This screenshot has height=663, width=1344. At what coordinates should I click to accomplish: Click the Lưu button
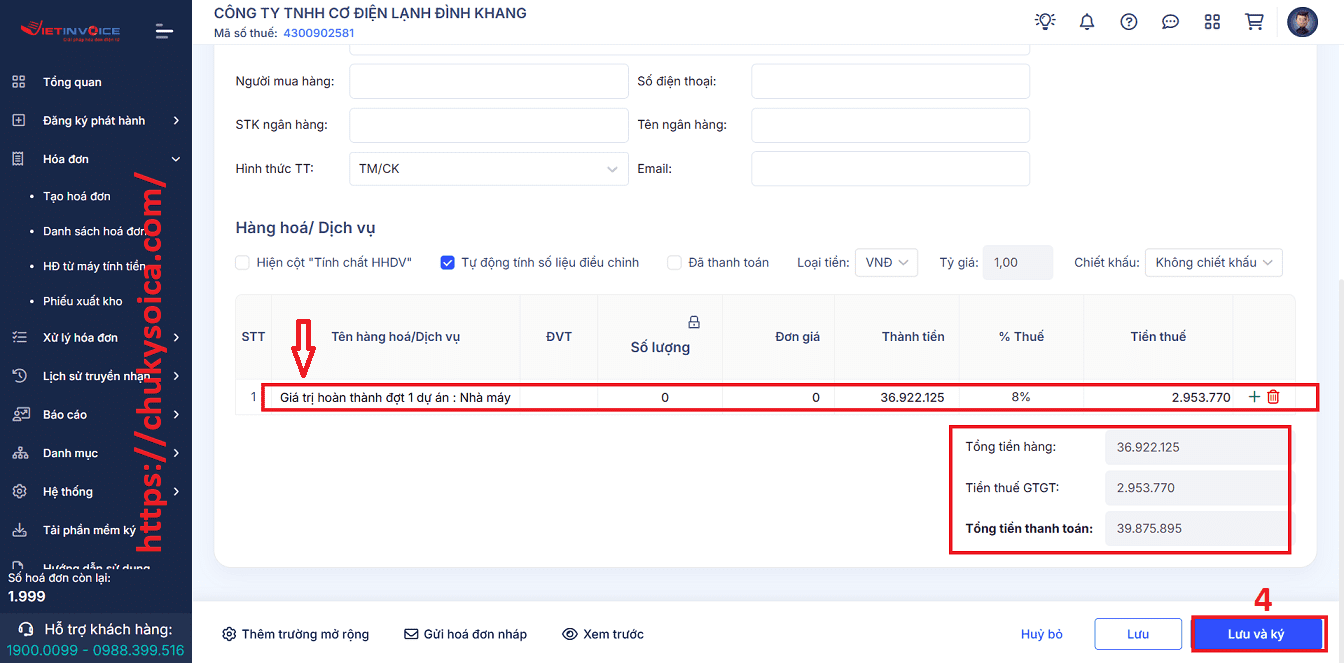(x=1138, y=634)
